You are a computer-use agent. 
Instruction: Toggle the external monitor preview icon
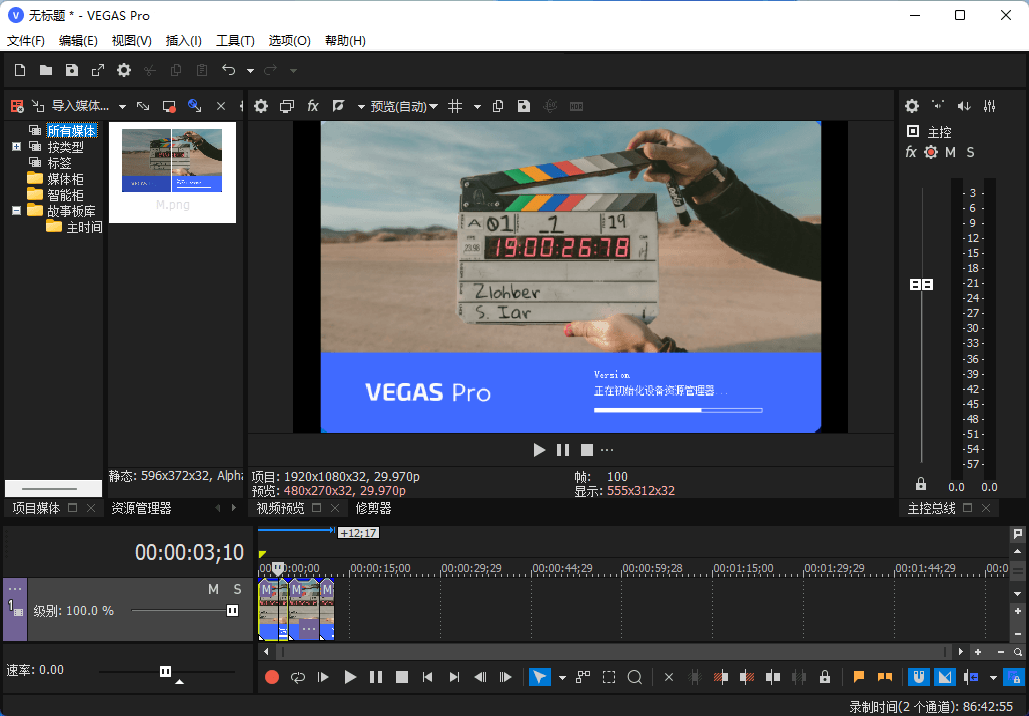[x=287, y=106]
